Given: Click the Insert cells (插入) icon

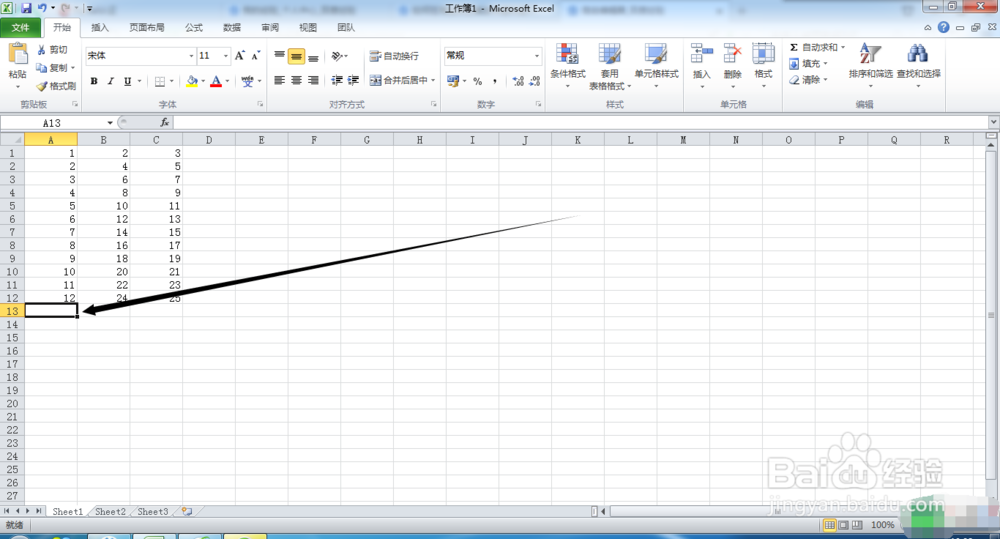Looking at the screenshot, I should click(x=702, y=54).
